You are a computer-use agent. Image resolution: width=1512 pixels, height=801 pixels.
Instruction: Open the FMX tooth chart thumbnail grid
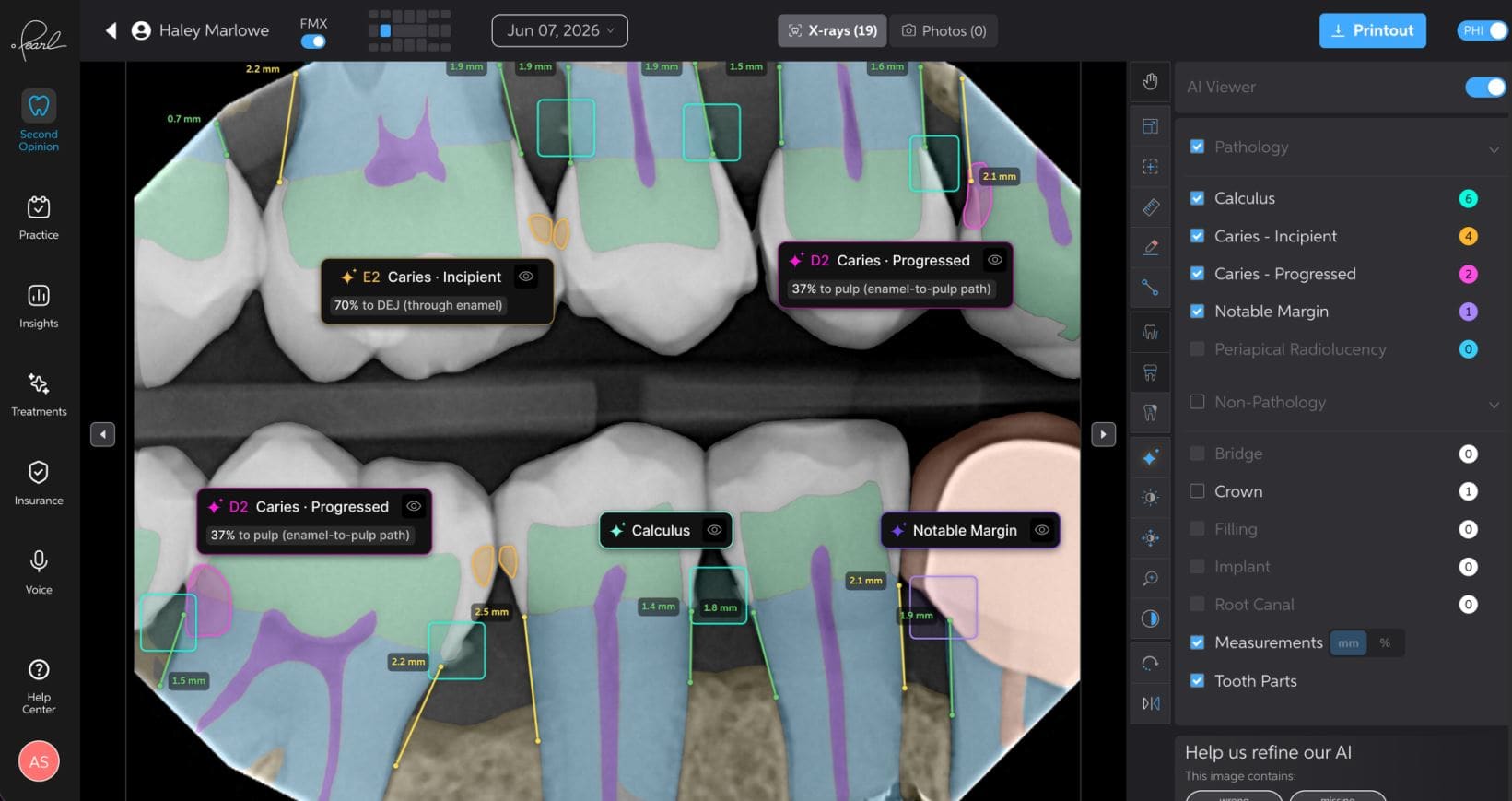tap(409, 30)
